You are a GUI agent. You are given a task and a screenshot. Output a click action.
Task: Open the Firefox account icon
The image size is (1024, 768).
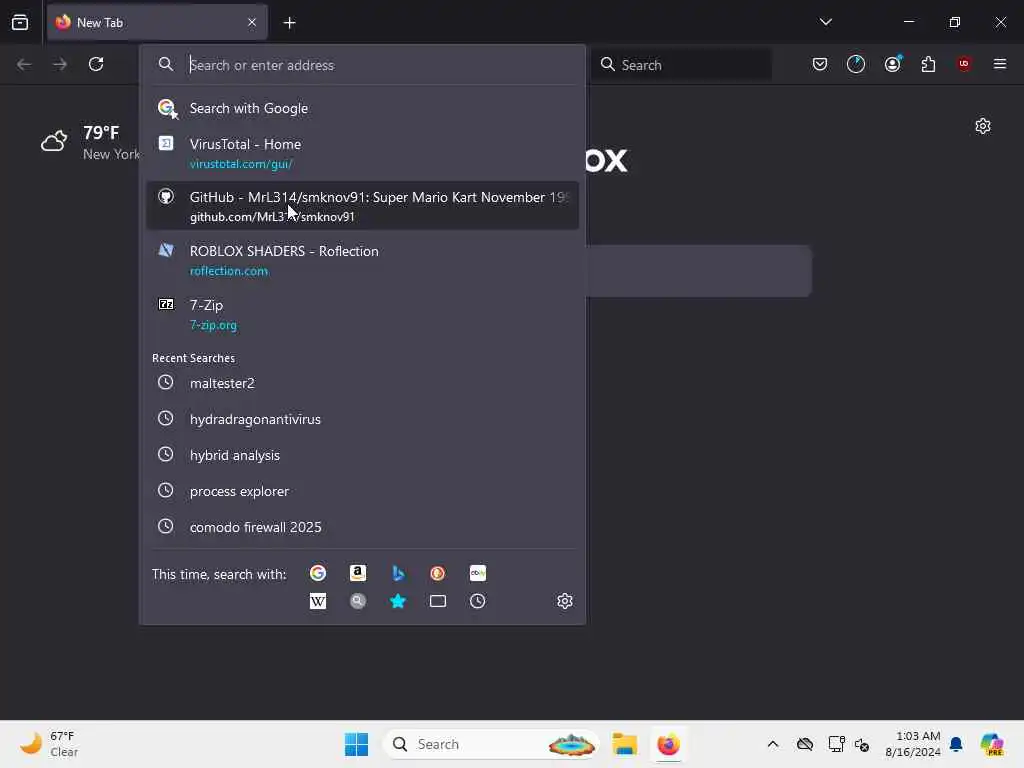coord(893,64)
